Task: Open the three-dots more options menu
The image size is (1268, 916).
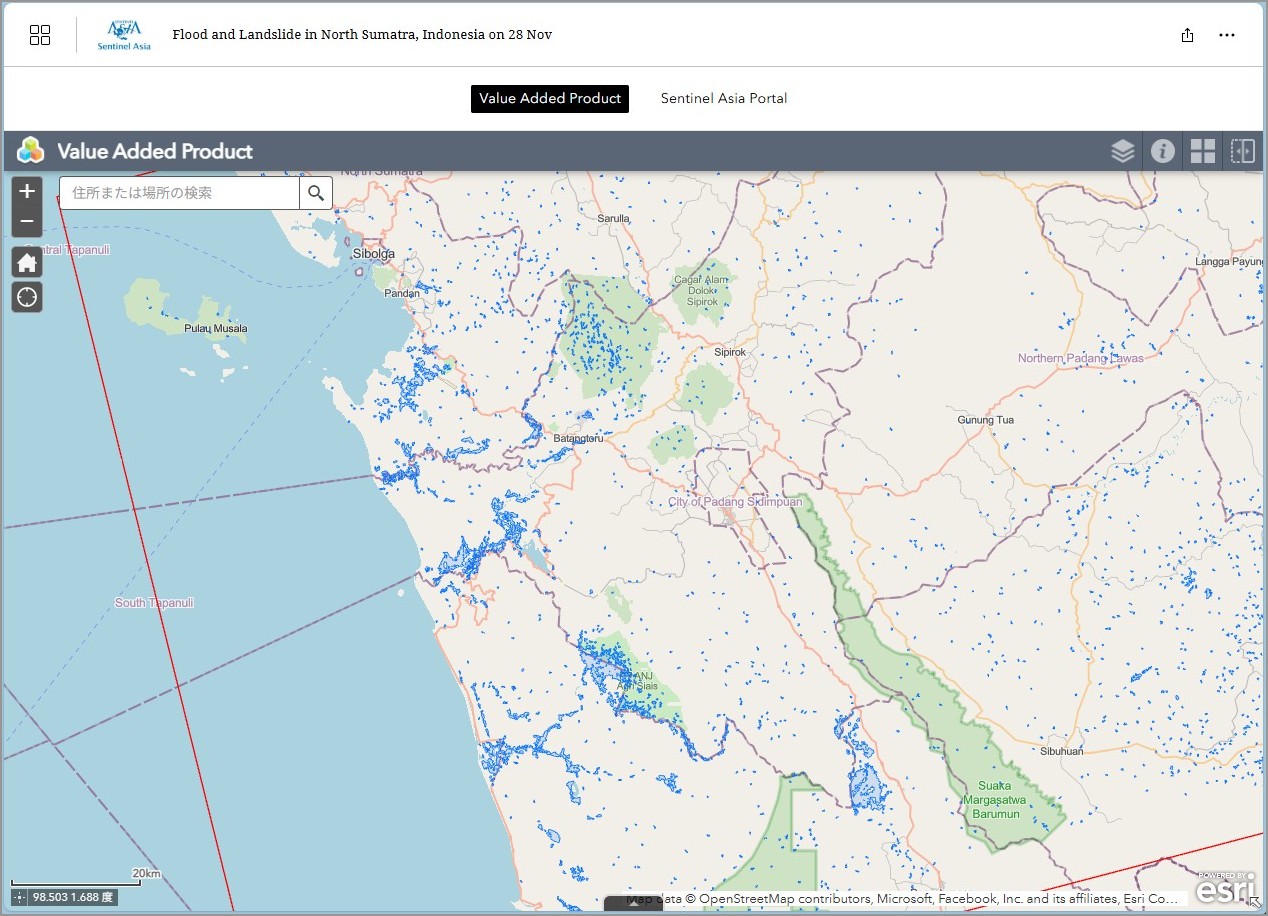Action: click(1227, 35)
